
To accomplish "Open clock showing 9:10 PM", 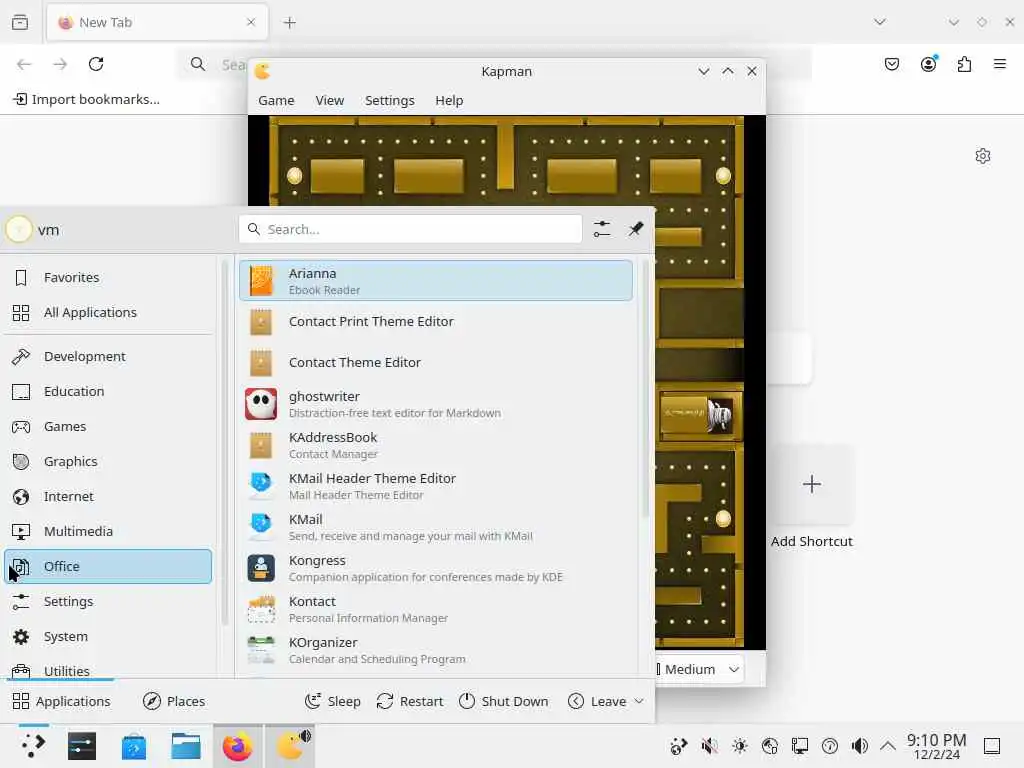I will click(936, 746).
